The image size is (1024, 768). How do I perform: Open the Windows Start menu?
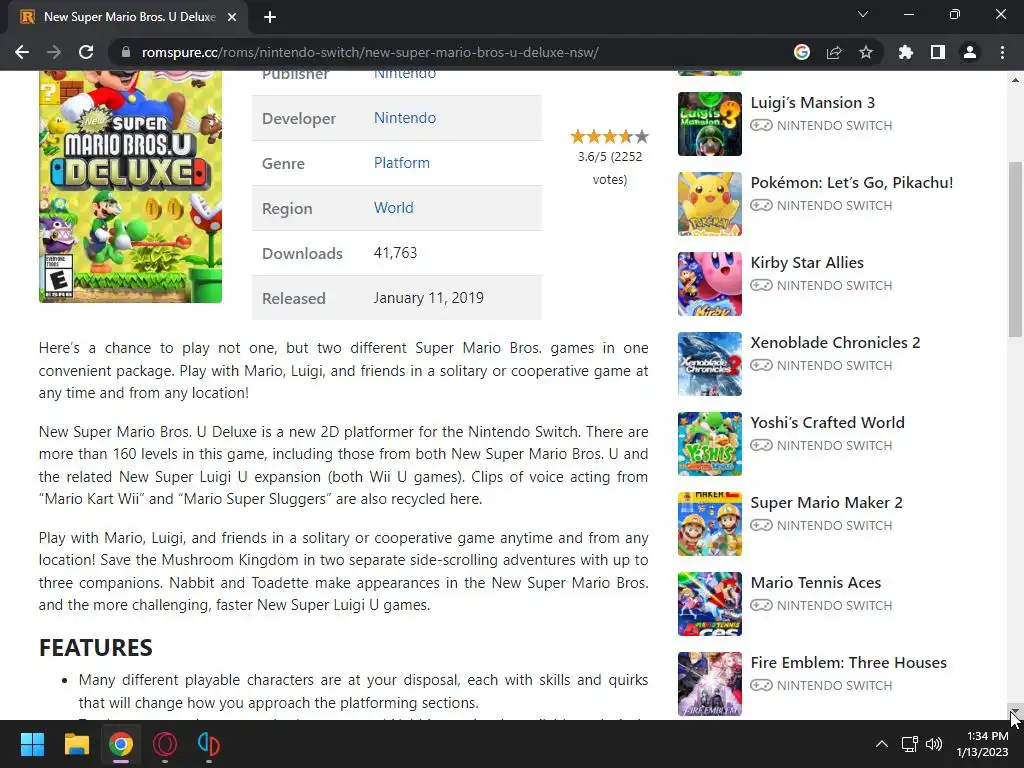(x=32, y=744)
